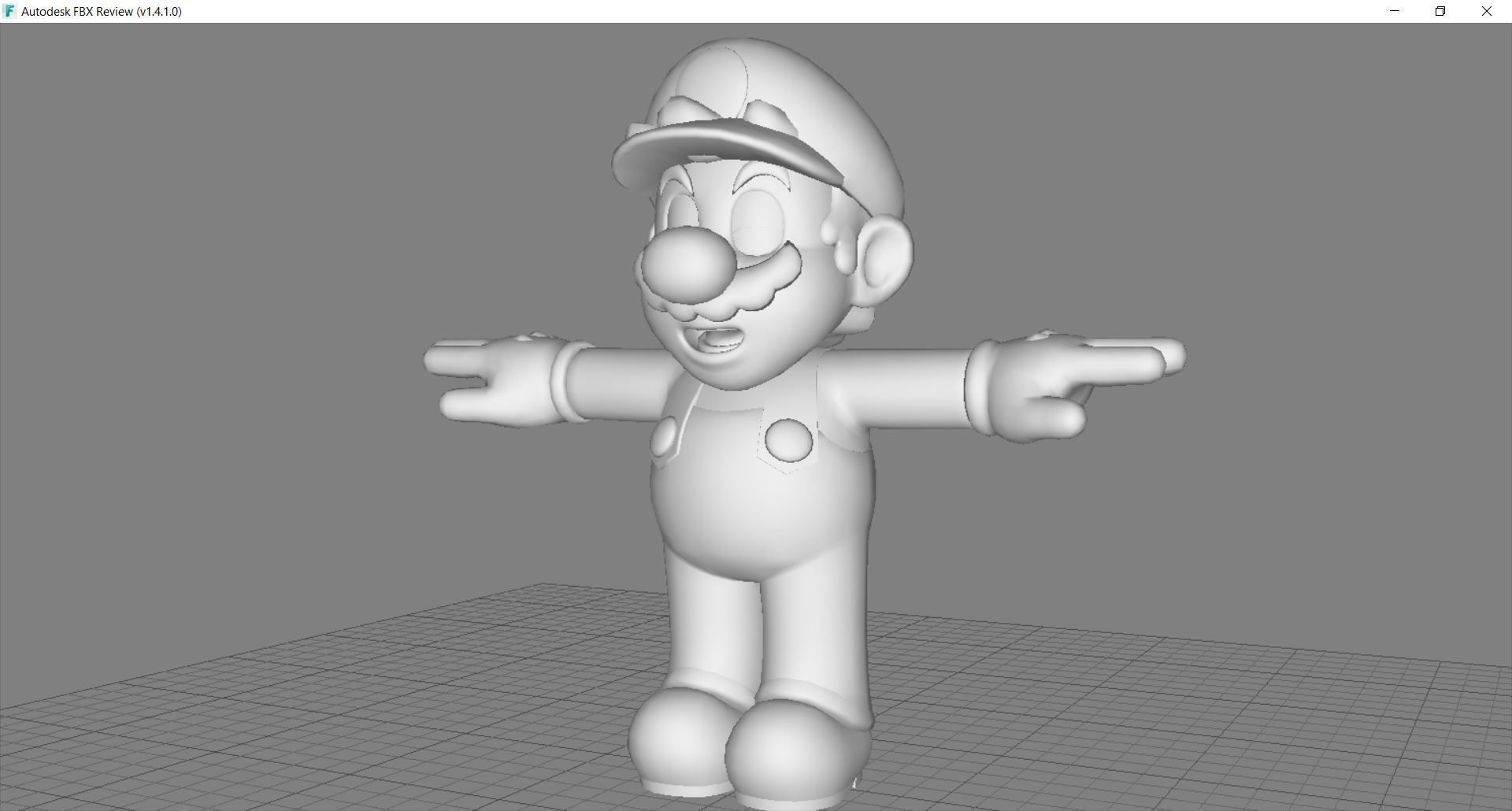This screenshot has height=811, width=1512.
Task: Click the Autodesk FBX Review app icon
Action: point(9,11)
